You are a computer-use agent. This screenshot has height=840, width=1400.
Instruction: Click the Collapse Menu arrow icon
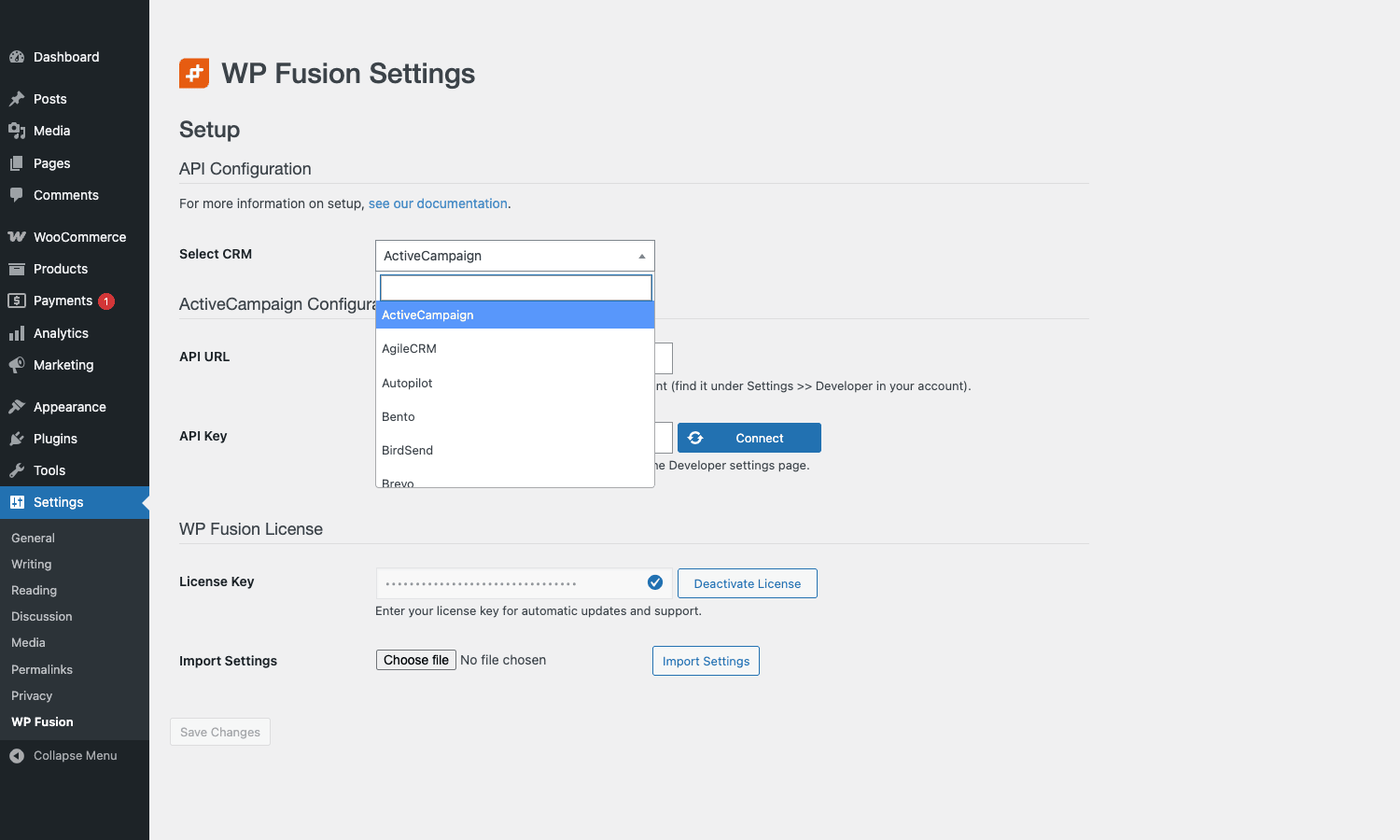[17, 756]
